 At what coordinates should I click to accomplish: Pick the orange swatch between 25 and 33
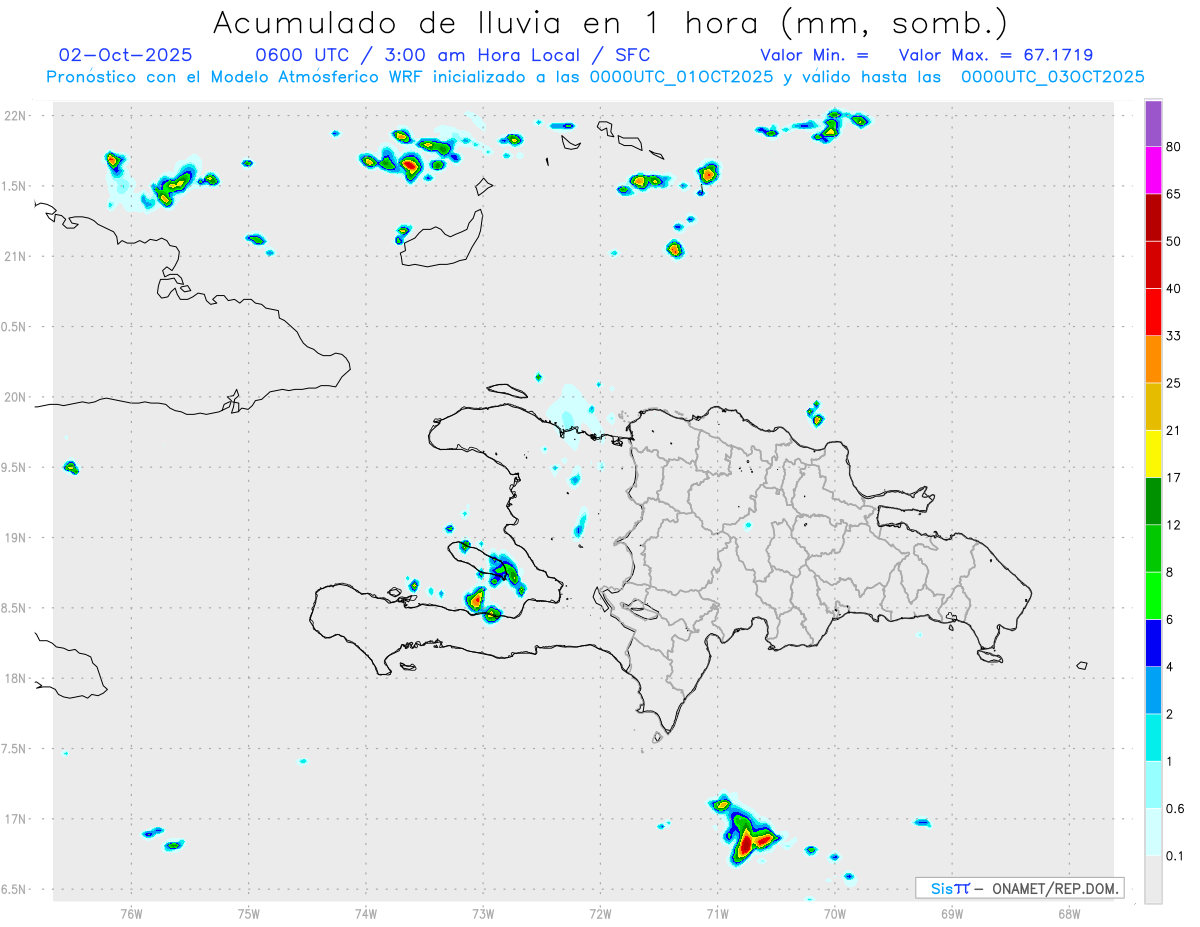(x=1153, y=359)
